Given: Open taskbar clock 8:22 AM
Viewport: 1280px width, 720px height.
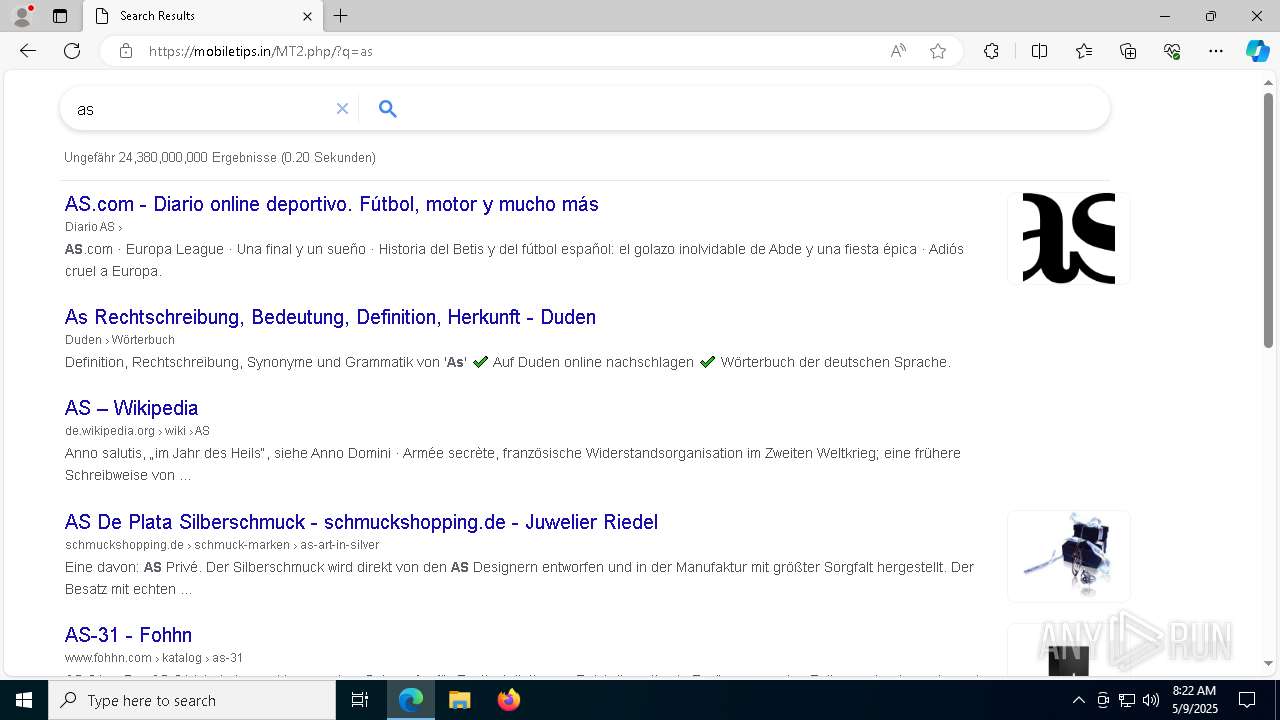Looking at the screenshot, I should (x=1194, y=700).
